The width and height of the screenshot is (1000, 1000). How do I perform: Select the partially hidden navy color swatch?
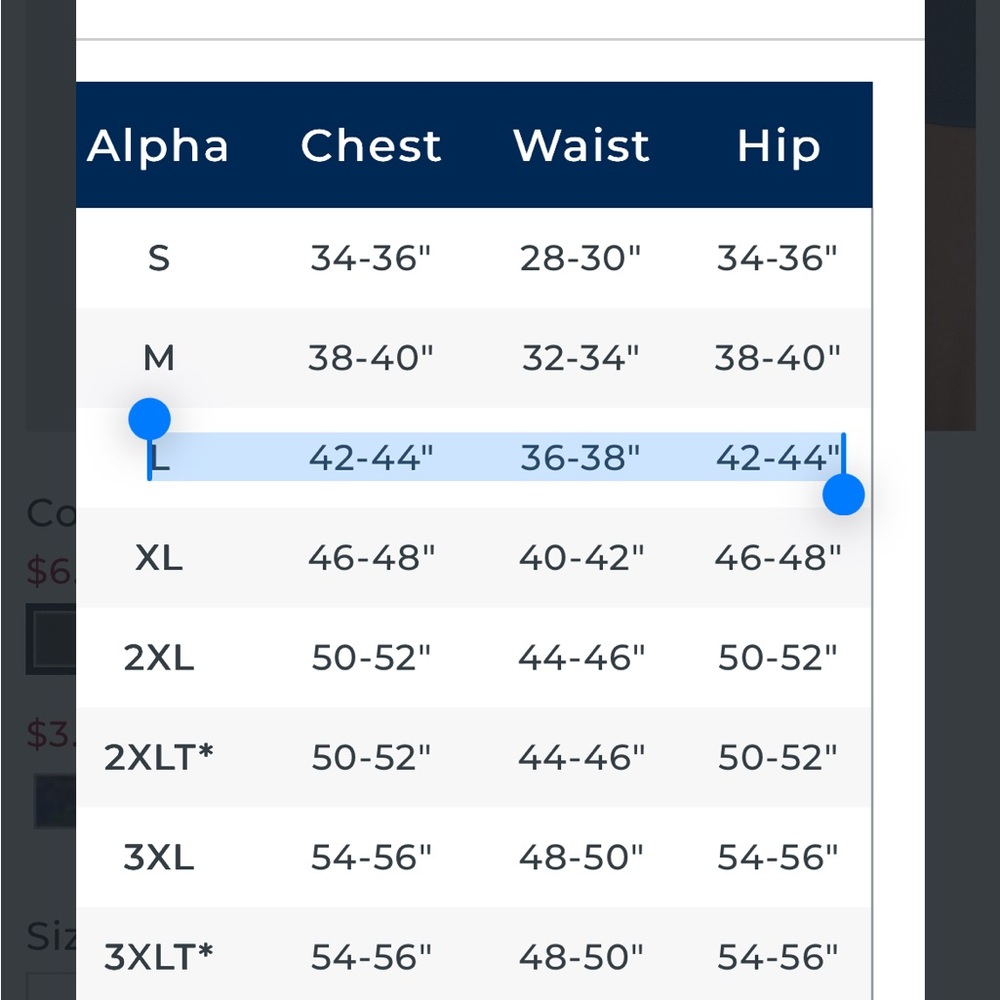point(55,801)
